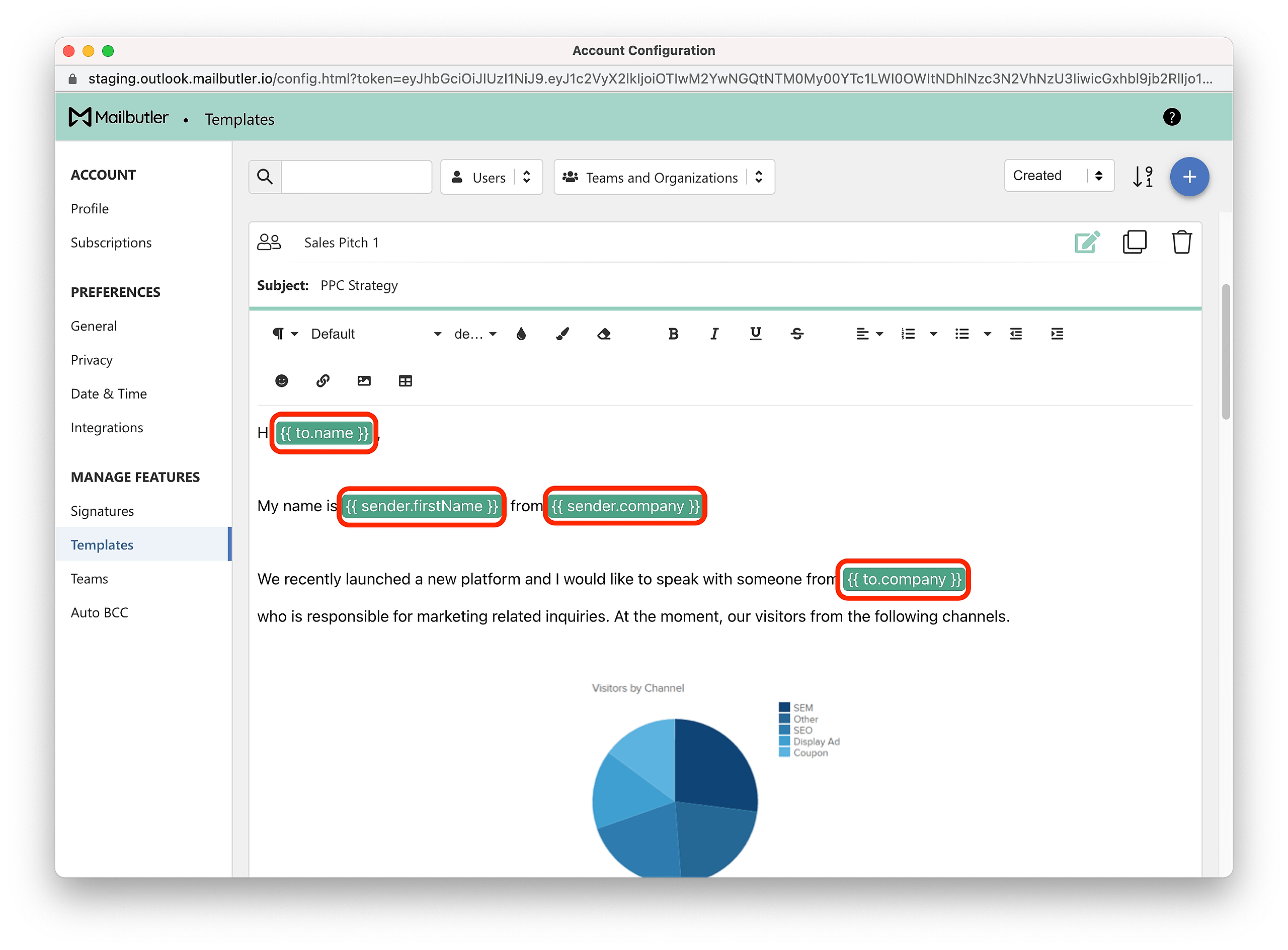Click the edit template pencil icon
The width and height of the screenshot is (1288, 950).
pyautogui.click(x=1087, y=242)
